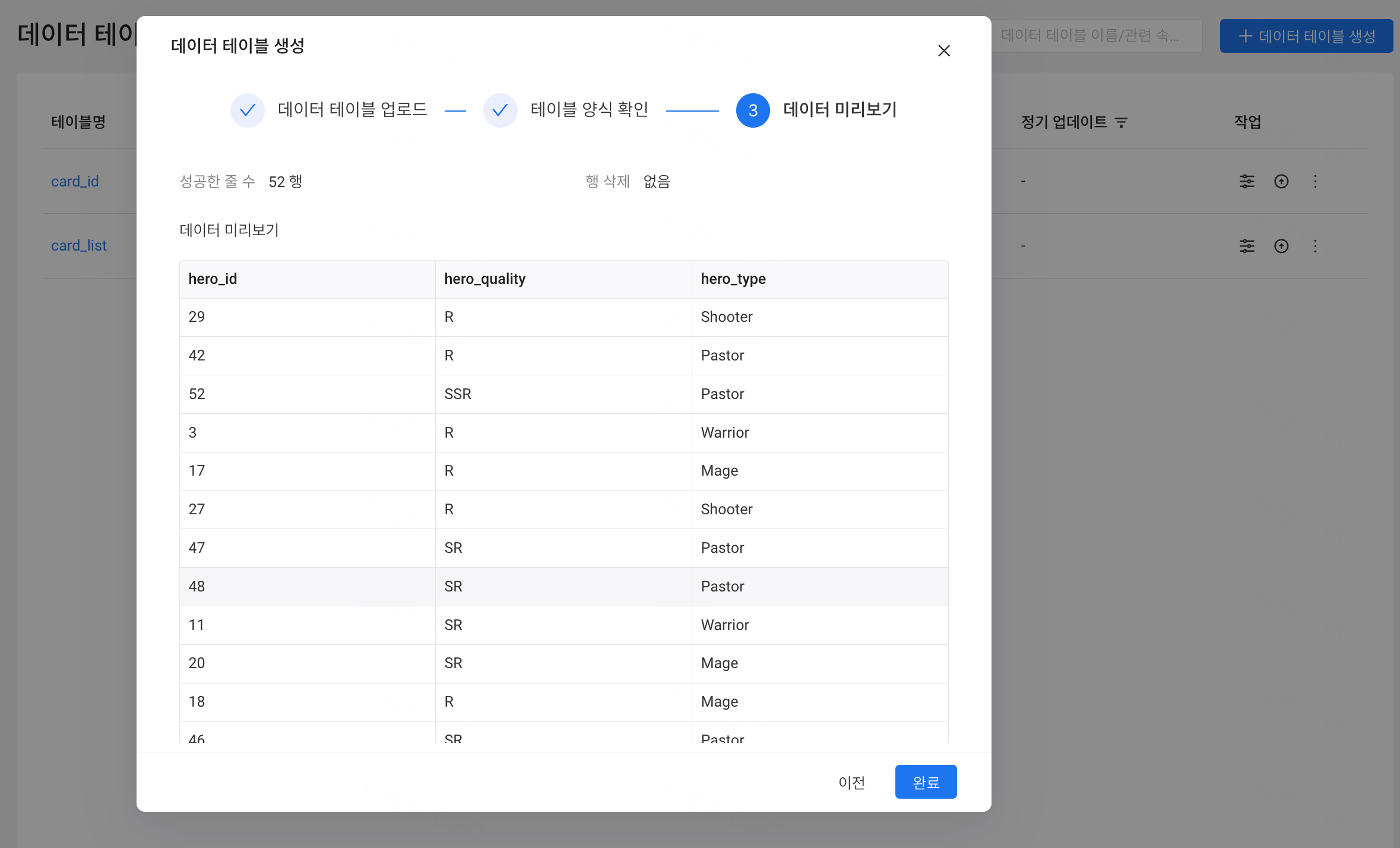The width and height of the screenshot is (1400, 848).
Task: Click the hero_id column header
Action: click(x=308, y=279)
